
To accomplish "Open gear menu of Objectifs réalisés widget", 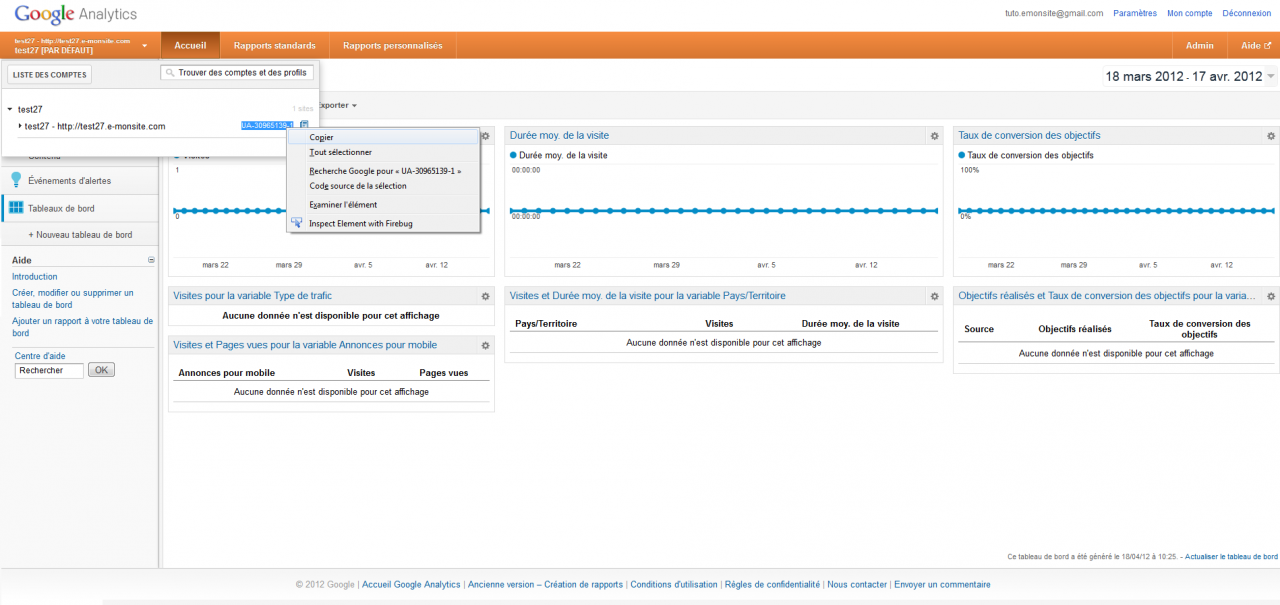I will (x=1271, y=296).
